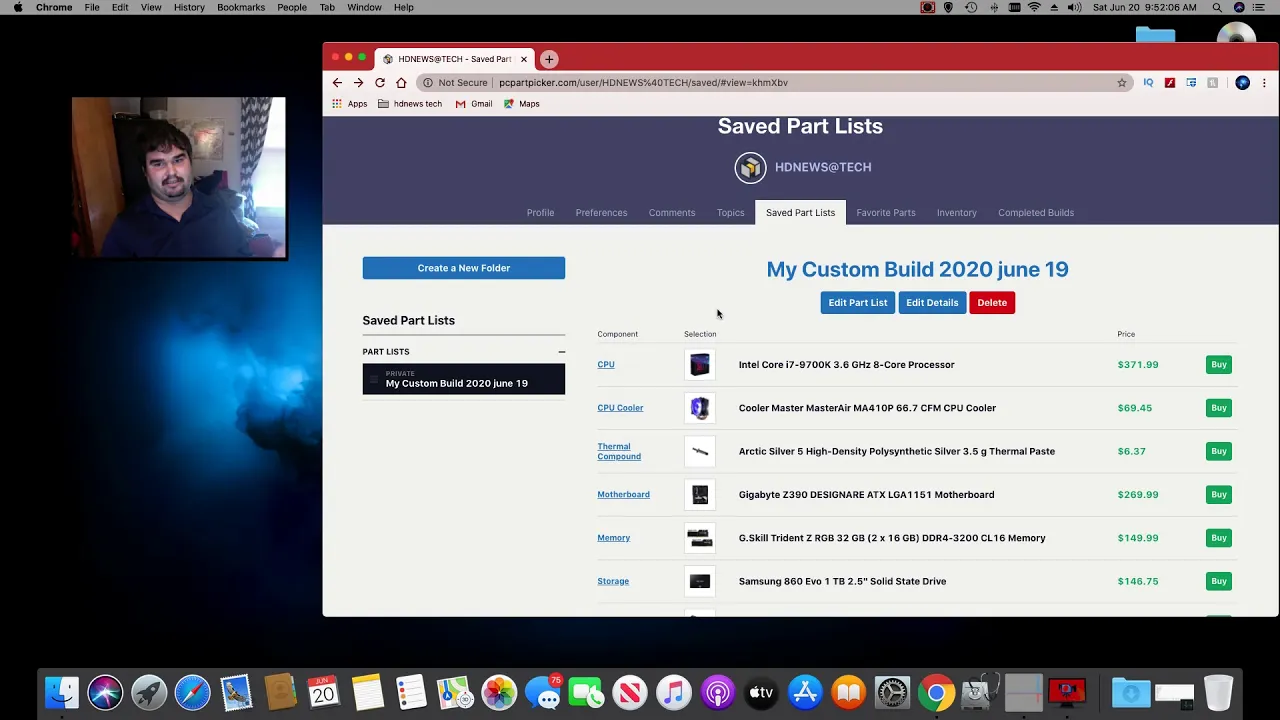The image size is (1280, 720).
Task: Open the Thermal Compound link
Action: [619, 451]
